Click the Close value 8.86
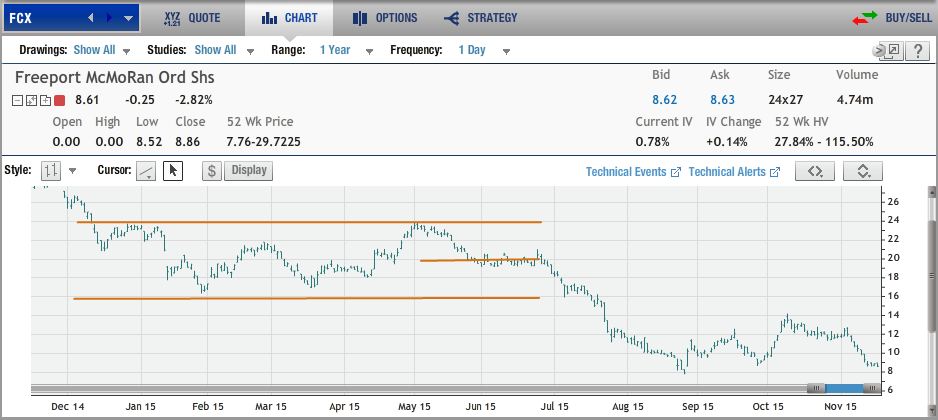 [187, 142]
